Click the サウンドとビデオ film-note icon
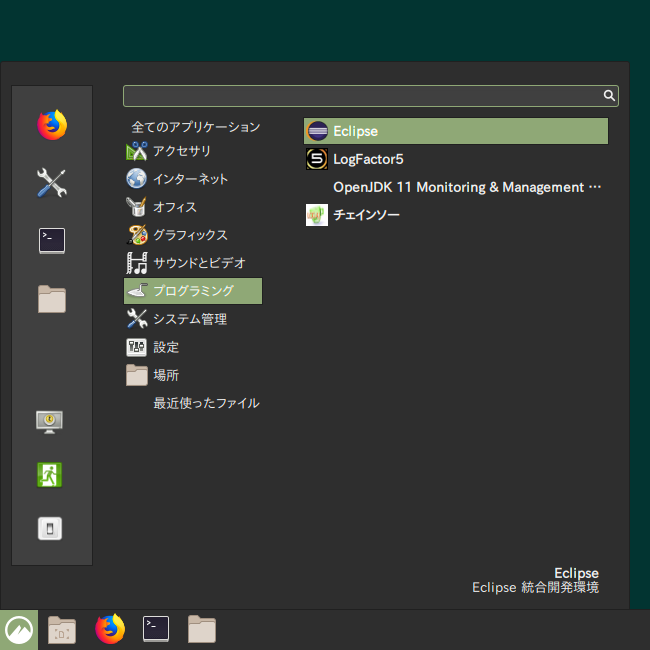 (x=137, y=263)
